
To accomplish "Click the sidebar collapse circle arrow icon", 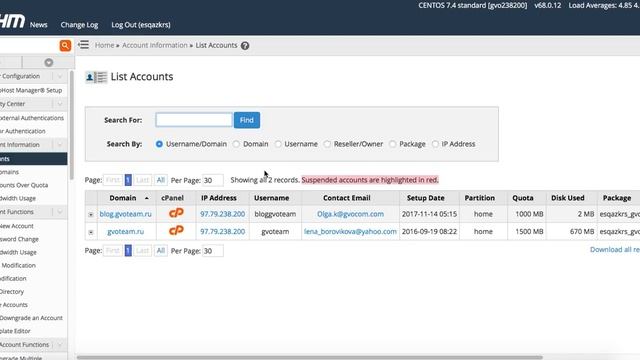I will click(49, 62).
